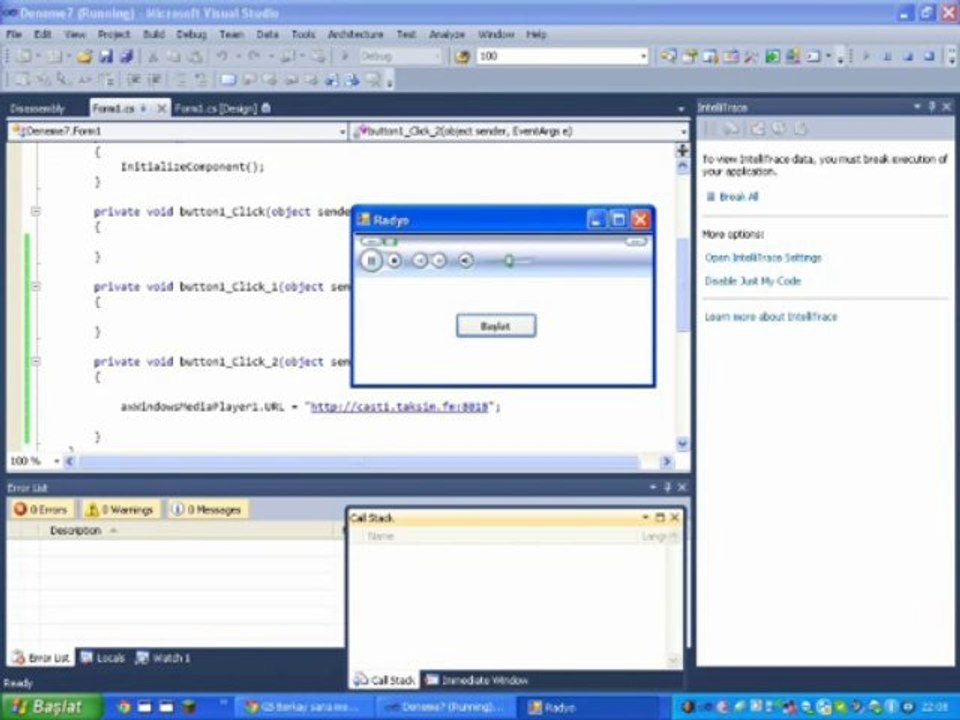The height and width of the screenshot is (720, 960).
Task: Switch to the Immediate Window tab
Action: [477, 680]
